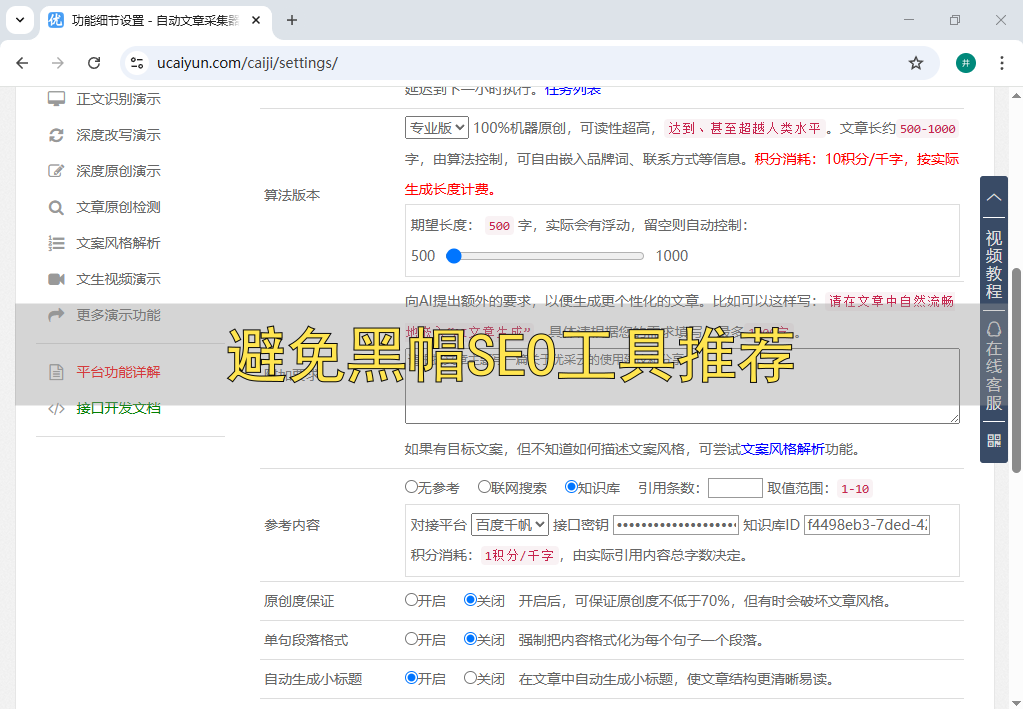Click the 平台功能详解 document icon

56,372
